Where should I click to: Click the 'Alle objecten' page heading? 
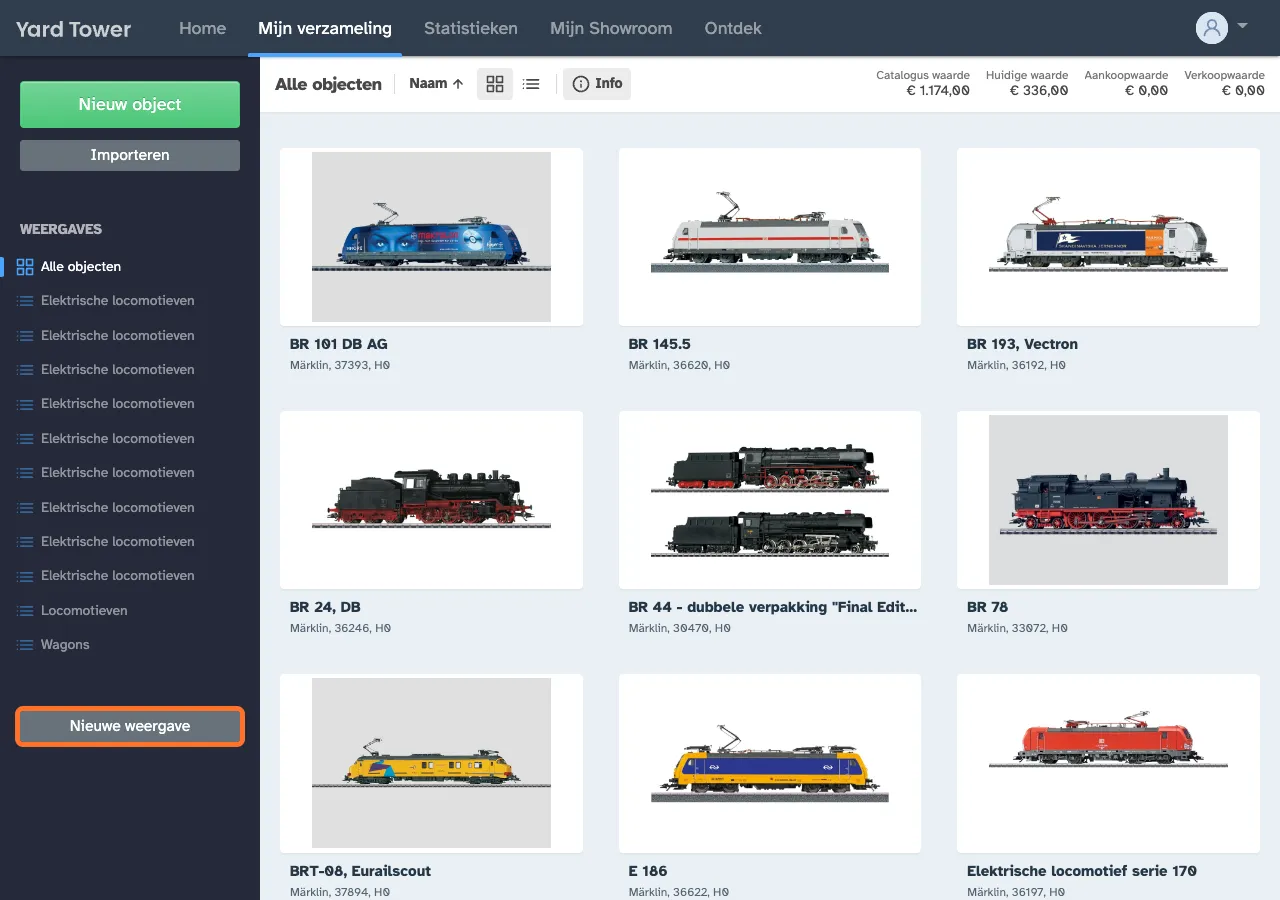[328, 84]
